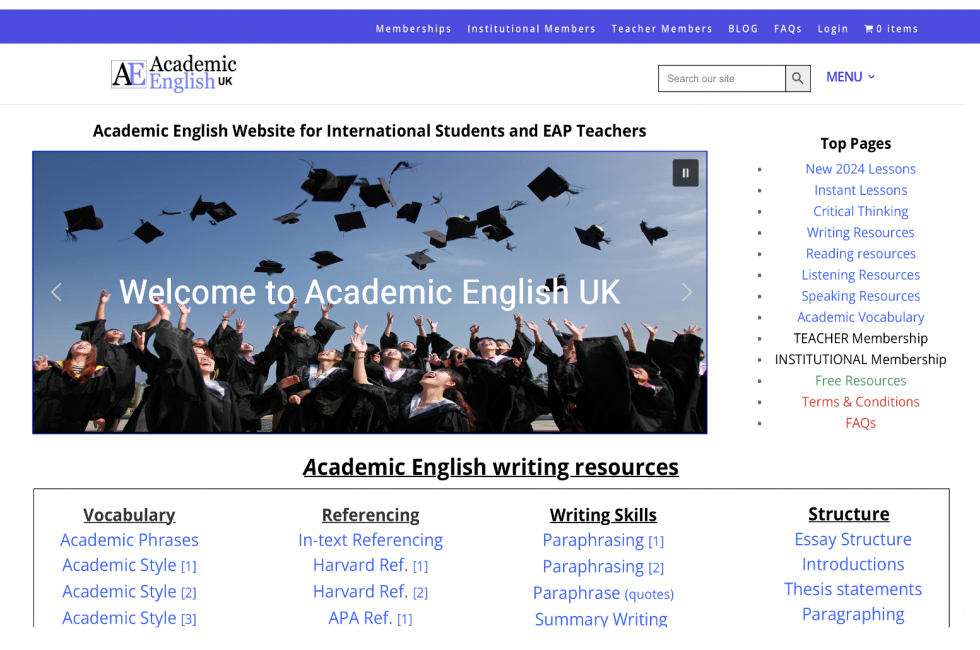The height and width of the screenshot is (650, 980).
Task: Open TEACHER Membership link
Action: pos(860,338)
